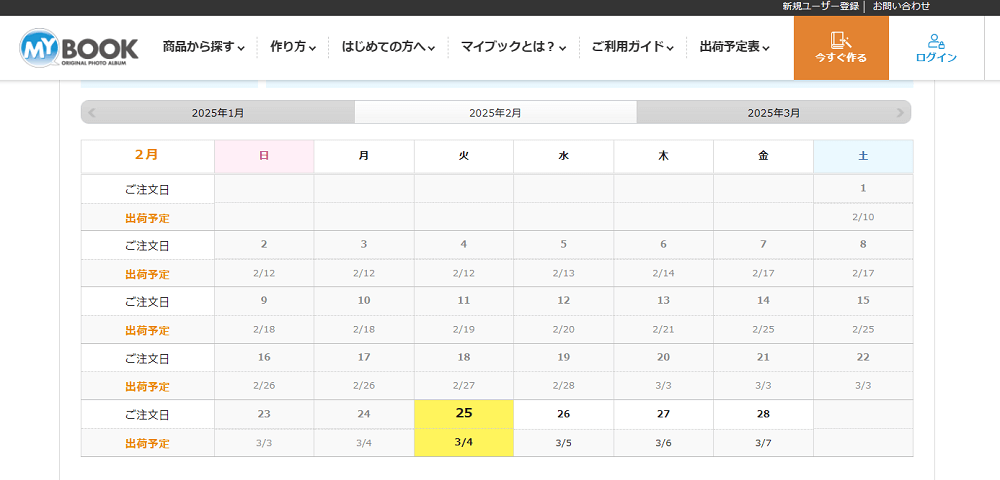The height and width of the screenshot is (480, 1000).
Task: Switch to the 2025年3月 tab
Action: (x=774, y=113)
